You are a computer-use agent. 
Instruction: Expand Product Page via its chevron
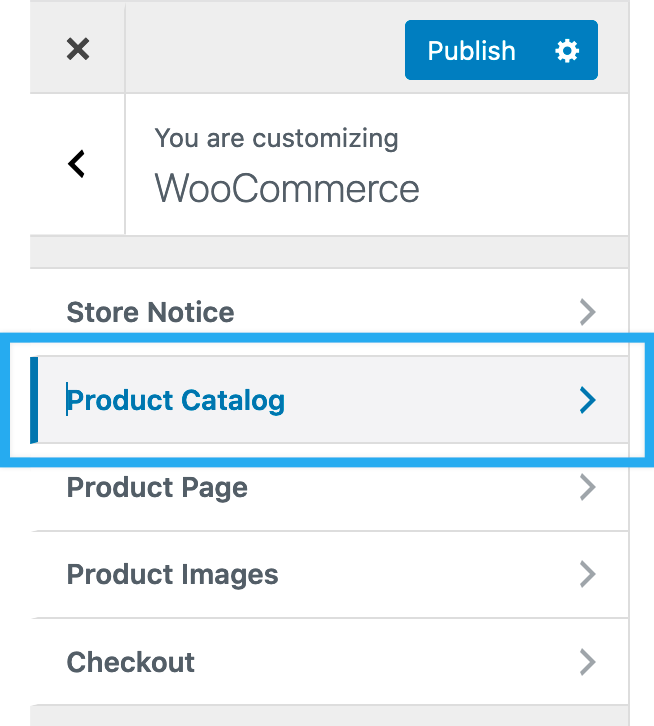tap(588, 487)
